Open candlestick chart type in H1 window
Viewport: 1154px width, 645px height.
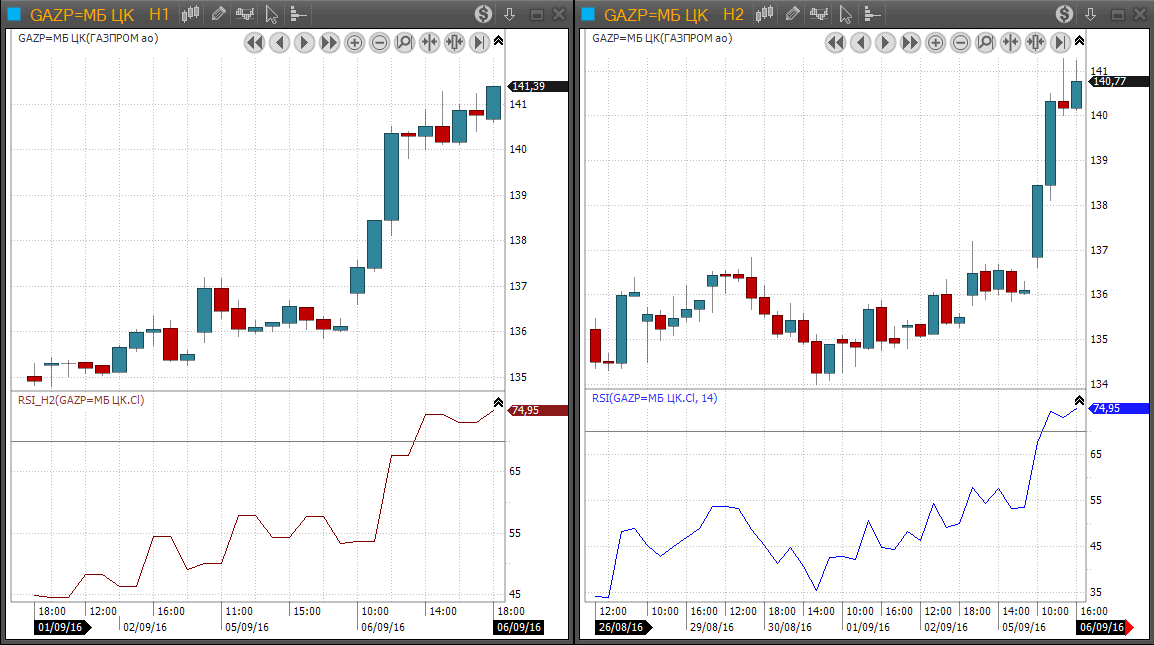click(x=189, y=14)
